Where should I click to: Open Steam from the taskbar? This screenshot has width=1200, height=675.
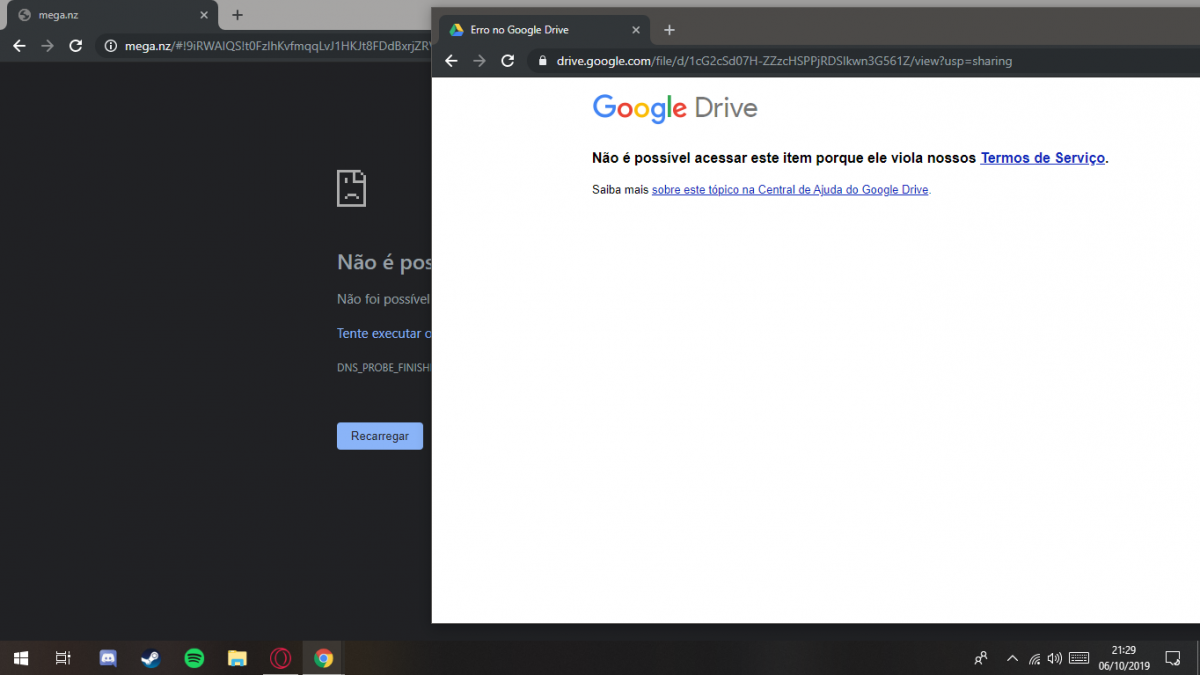coord(151,658)
